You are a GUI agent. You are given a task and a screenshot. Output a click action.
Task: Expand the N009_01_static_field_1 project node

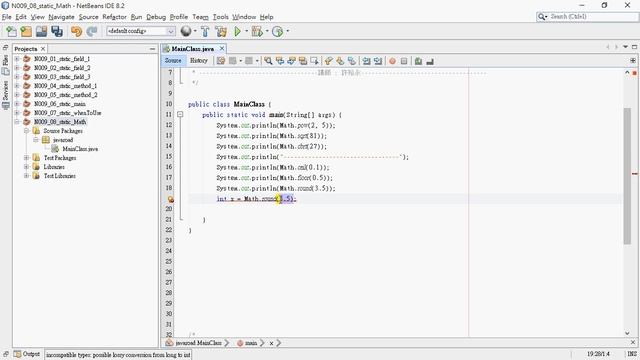click(x=17, y=59)
